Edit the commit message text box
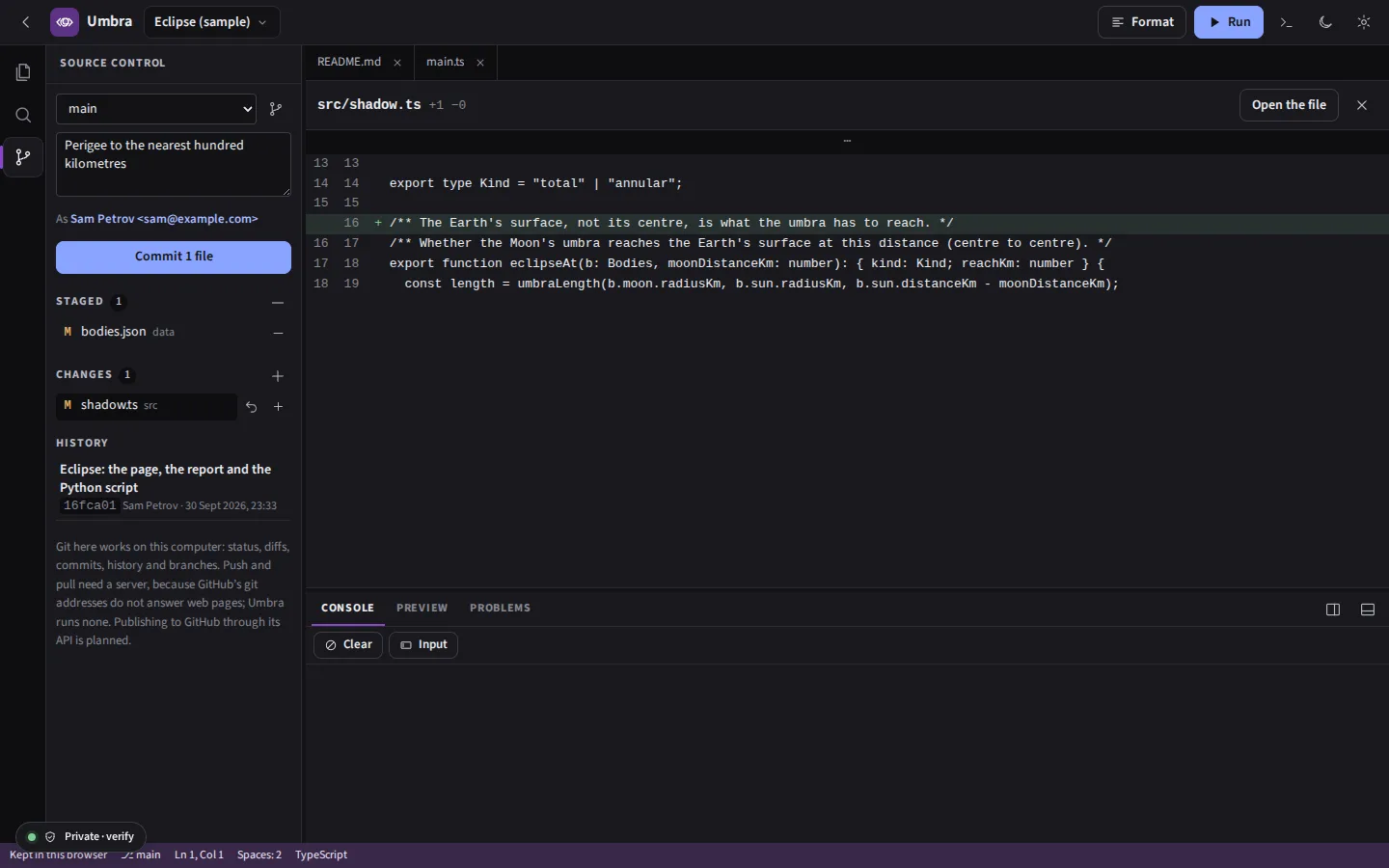Image resolution: width=1389 pixels, height=868 pixels. coord(174,165)
